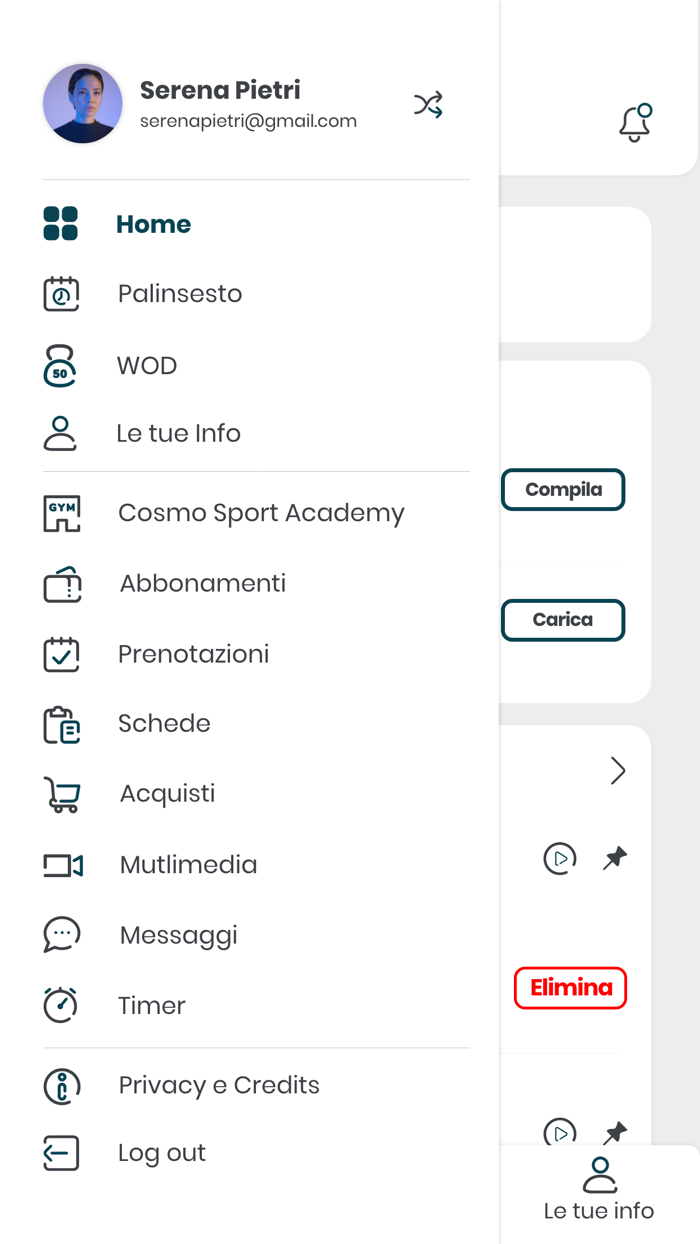Click the shuffle icon next to profile

point(428,104)
